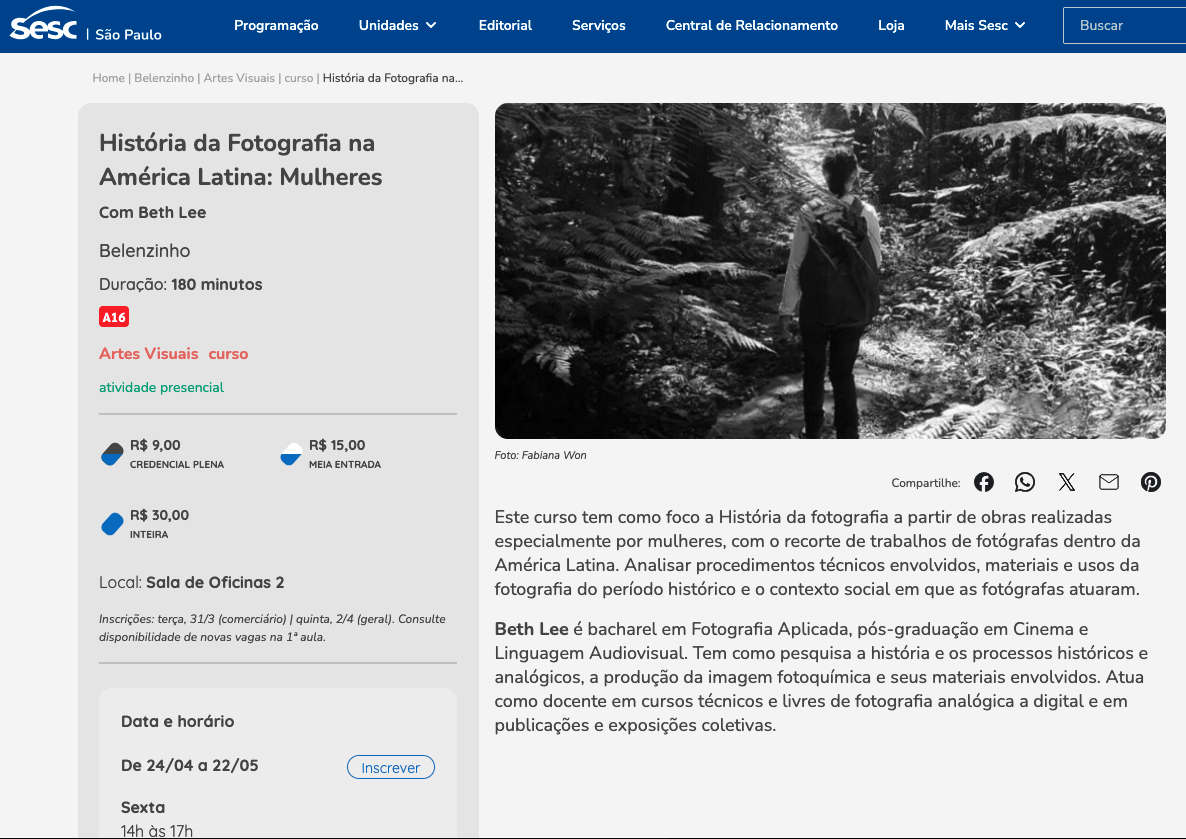The image size is (1186, 839).
Task: Click the Inteira ticket icon
Action: pyautogui.click(x=112, y=524)
